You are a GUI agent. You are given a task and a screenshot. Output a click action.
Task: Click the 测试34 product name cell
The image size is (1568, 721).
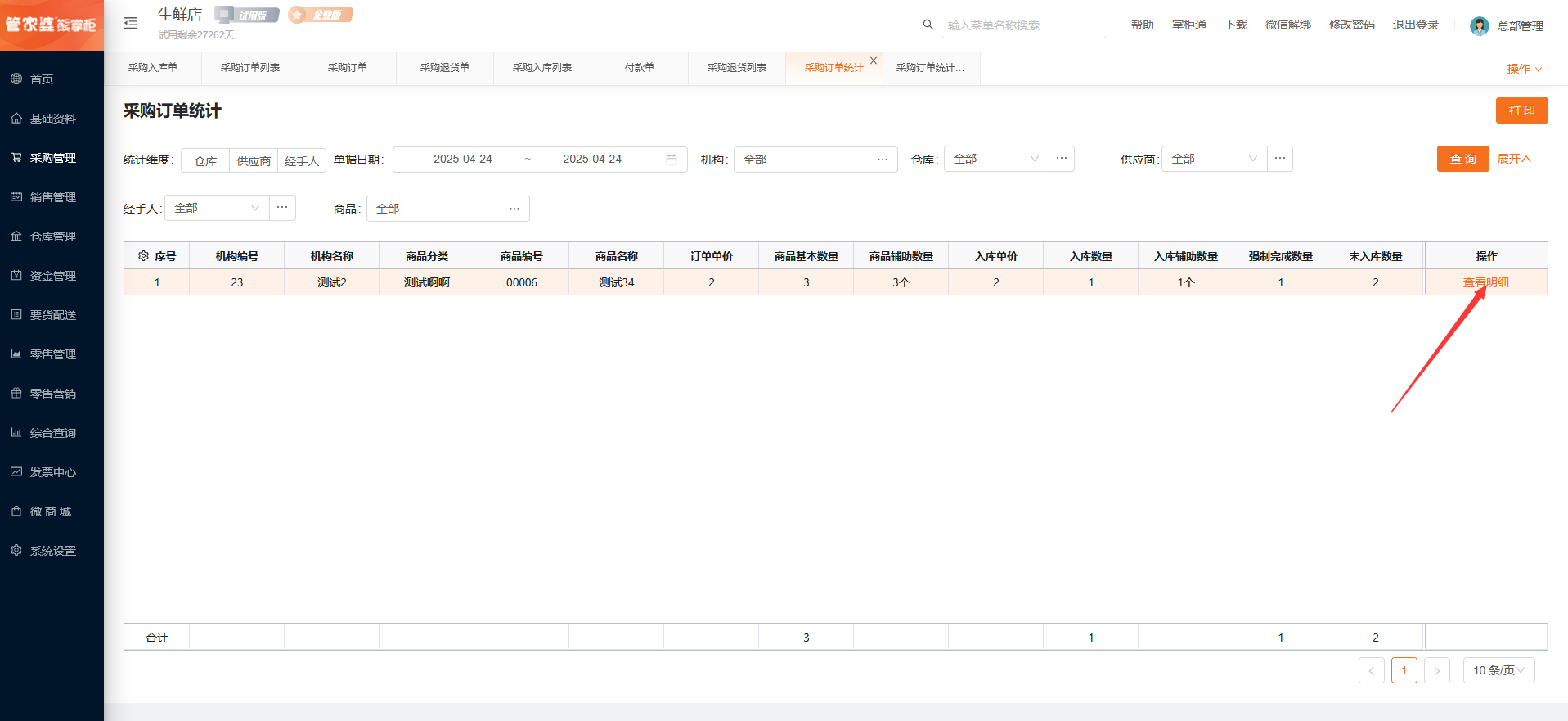(617, 282)
